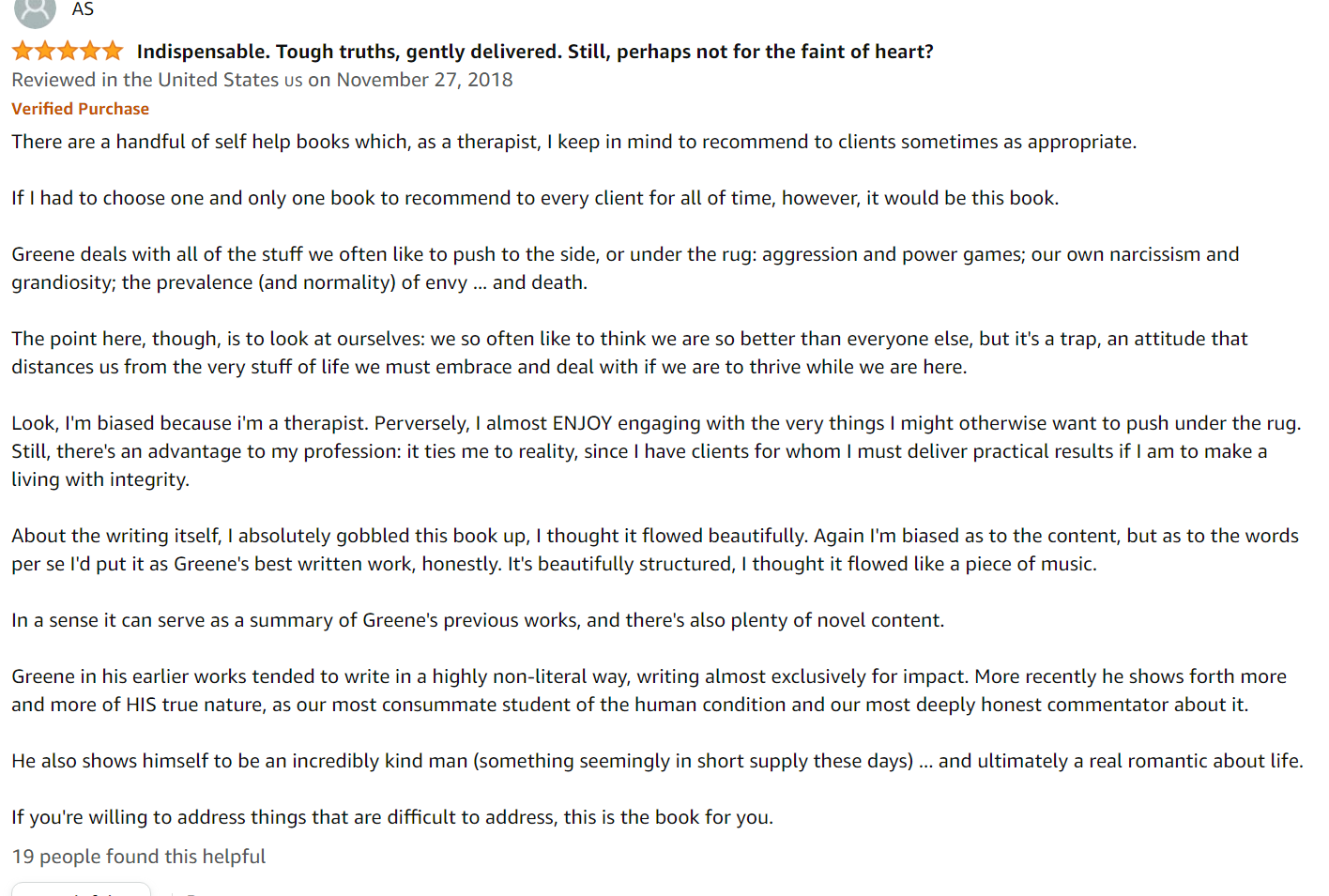Open reviewer AS profile avatar
The height and width of the screenshot is (896, 1329).
35,10
